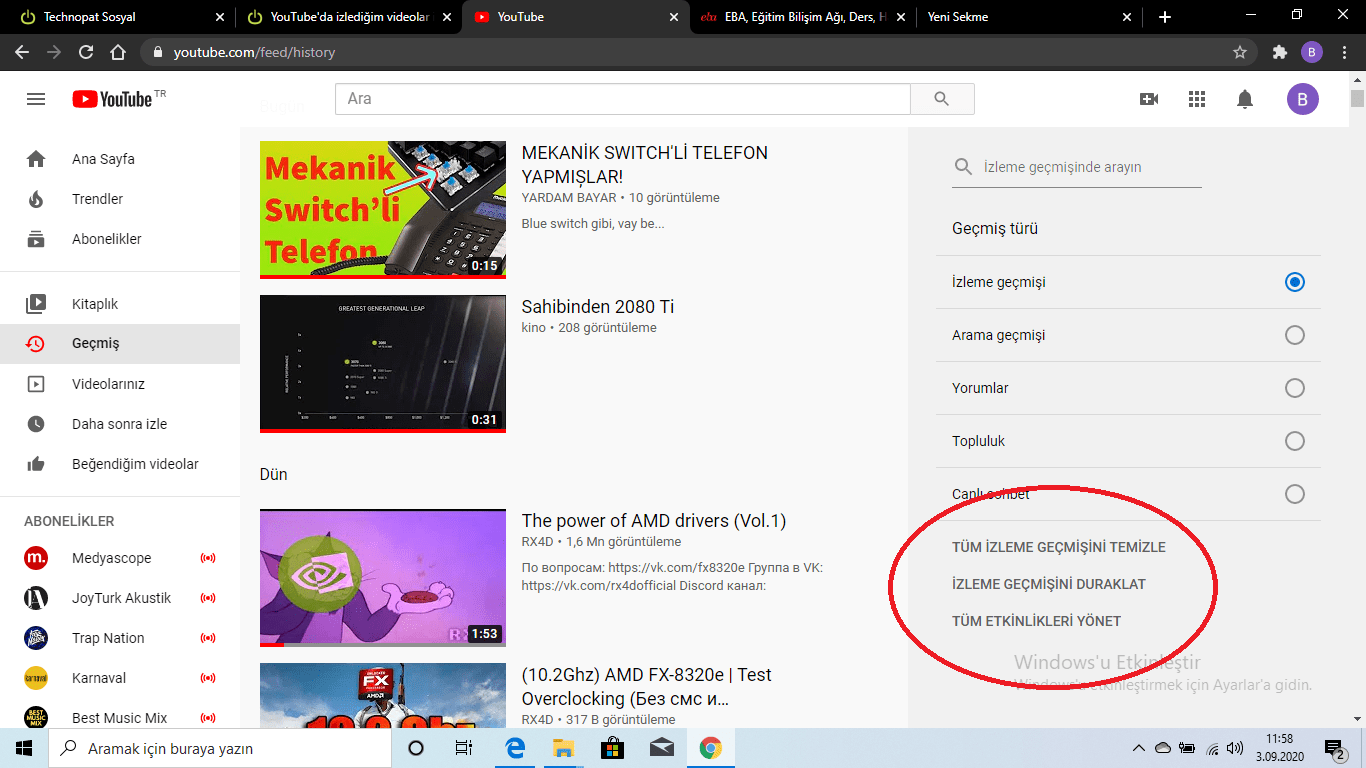Viewport: 1366px width, 768px height.
Task: Go back with the browser back arrow
Action: (x=22, y=52)
